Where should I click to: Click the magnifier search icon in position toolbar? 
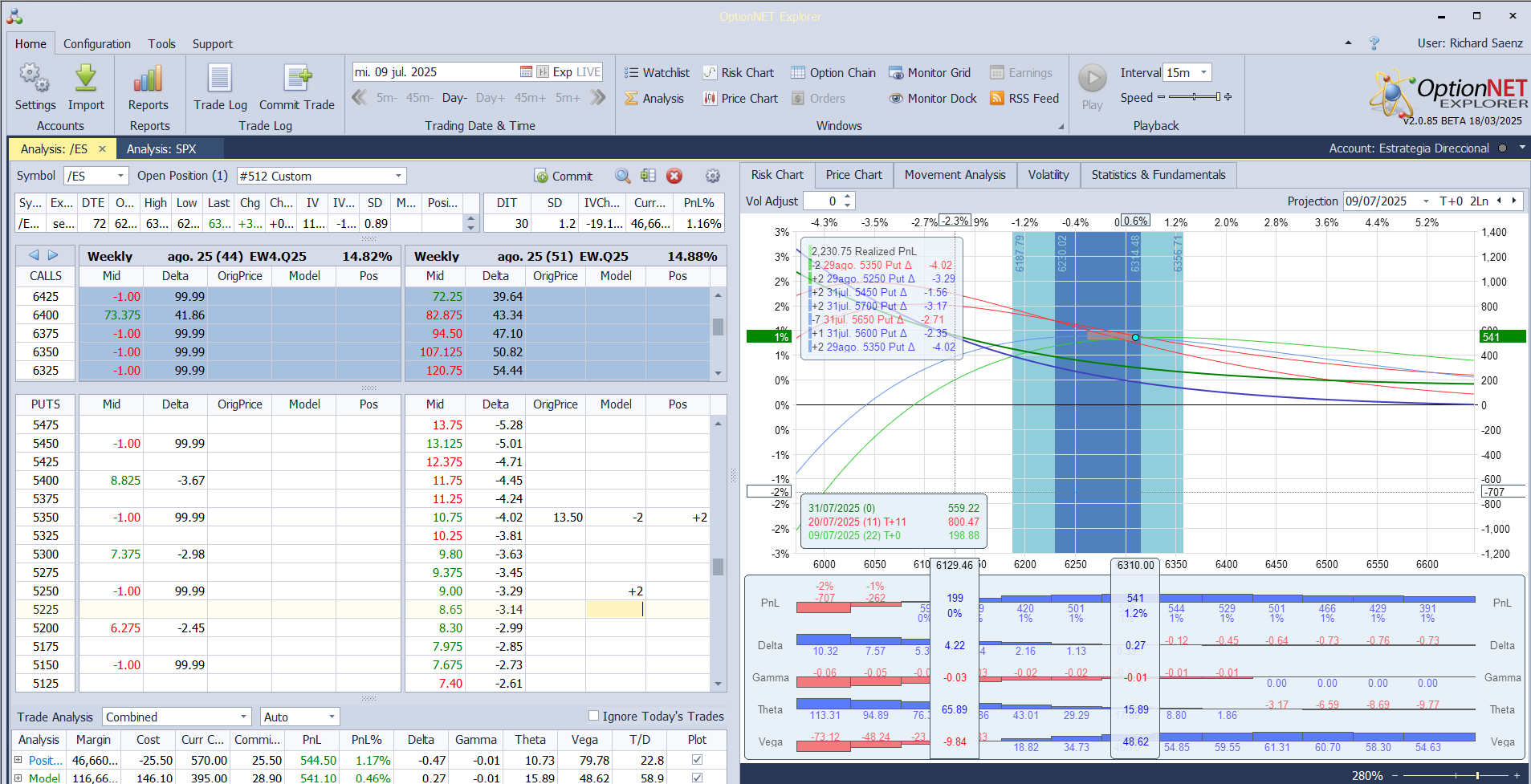coord(622,176)
